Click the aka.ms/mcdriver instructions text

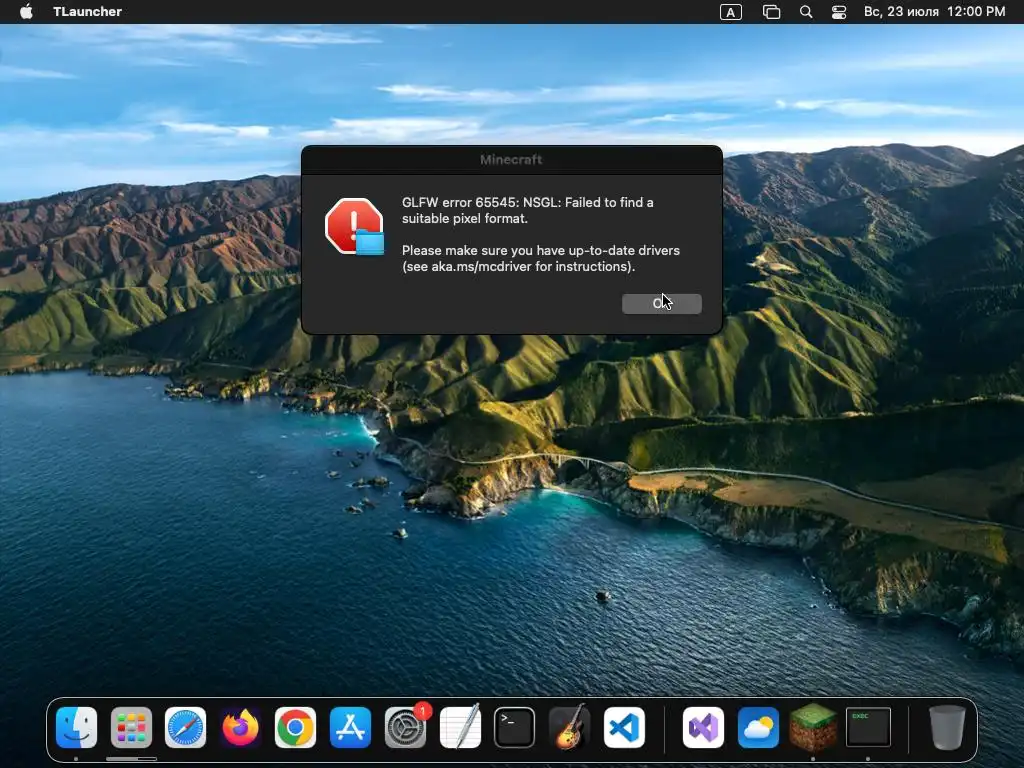(541, 259)
